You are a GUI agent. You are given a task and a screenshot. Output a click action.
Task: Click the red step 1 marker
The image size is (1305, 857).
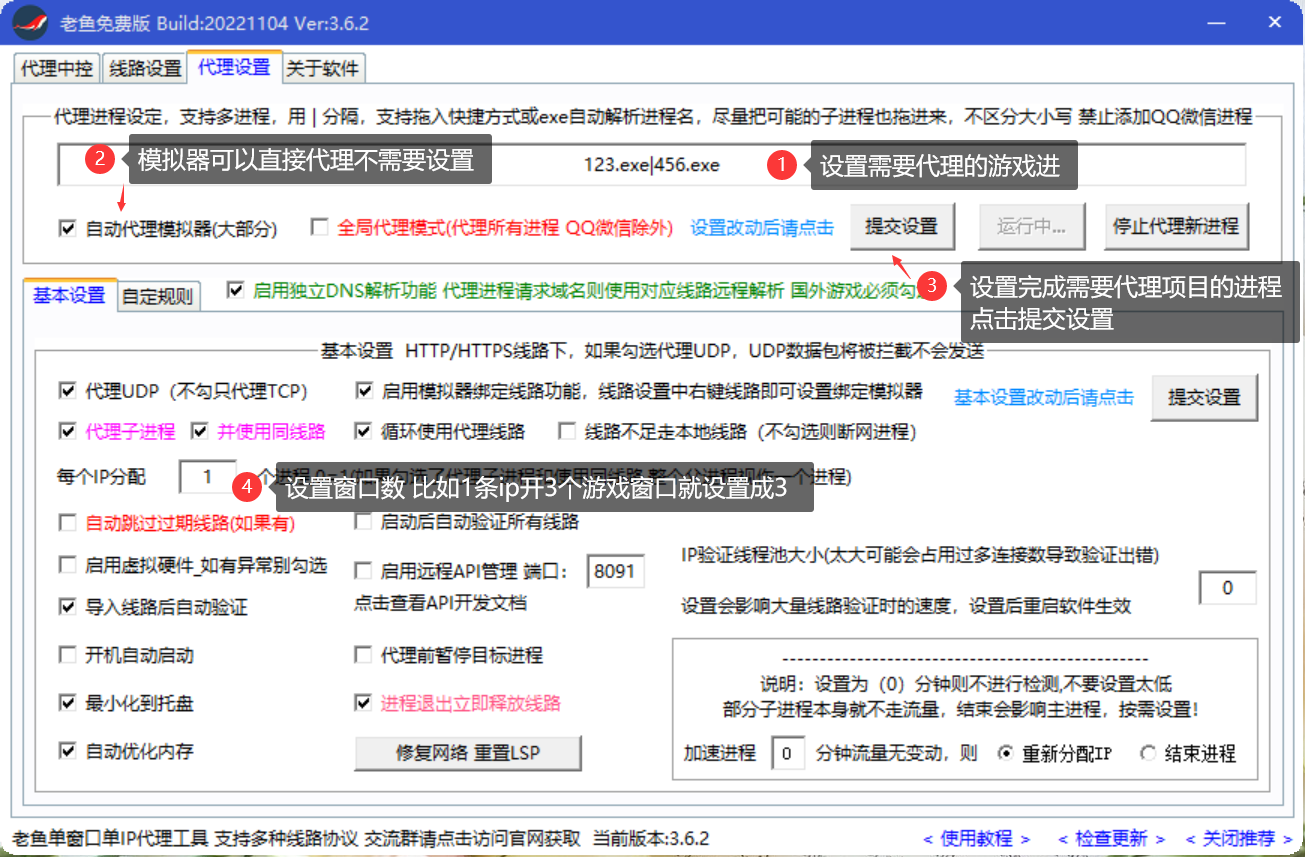pyautogui.click(x=780, y=166)
